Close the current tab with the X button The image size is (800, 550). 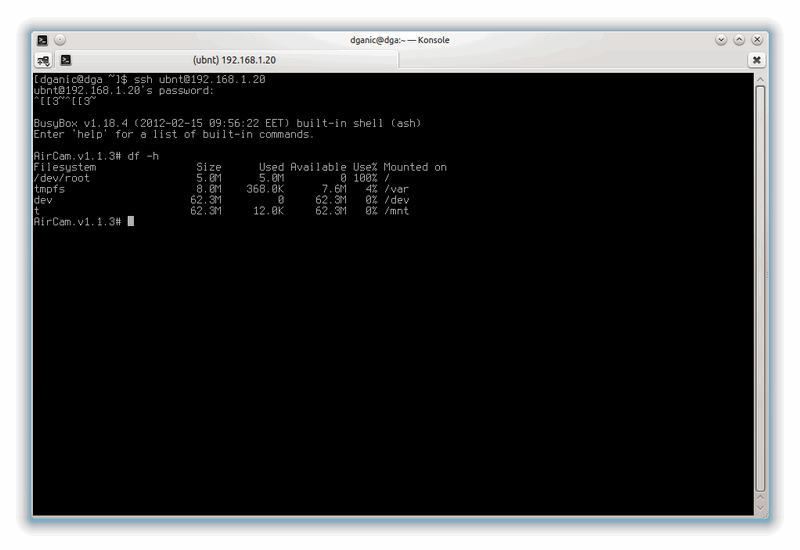[757, 60]
